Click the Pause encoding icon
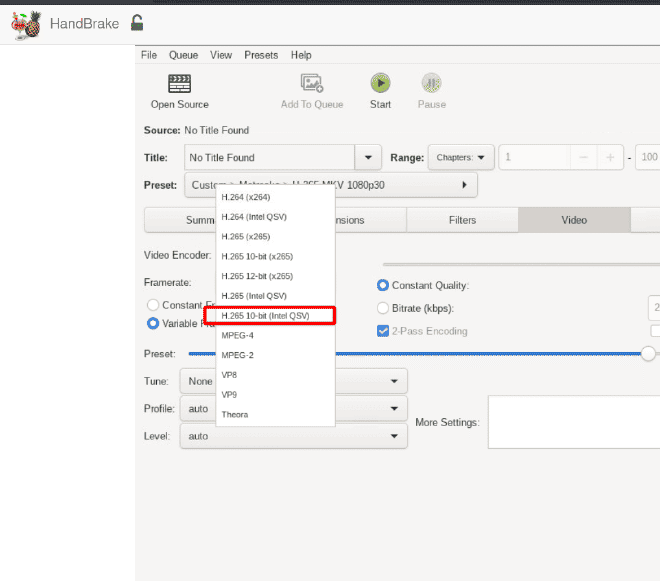 coord(431,83)
